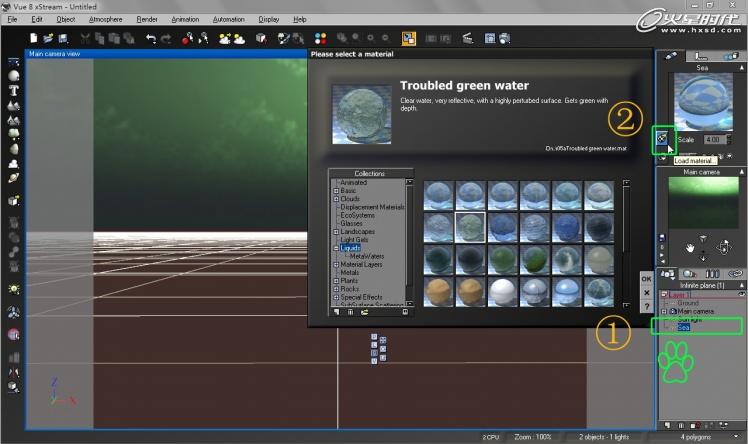Click the new collection icon below Collections list
This screenshot has width=748, height=444.
tap(337, 312)
